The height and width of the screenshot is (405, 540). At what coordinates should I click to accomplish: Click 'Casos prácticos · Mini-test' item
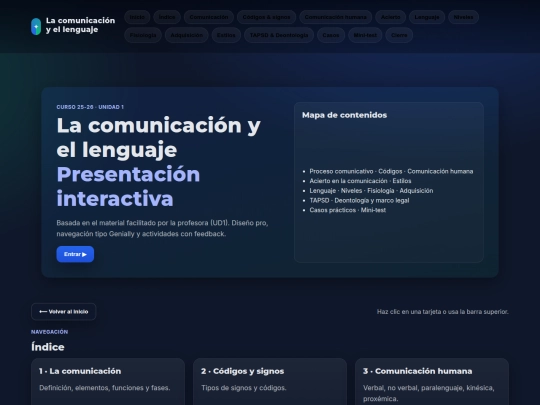347,210
